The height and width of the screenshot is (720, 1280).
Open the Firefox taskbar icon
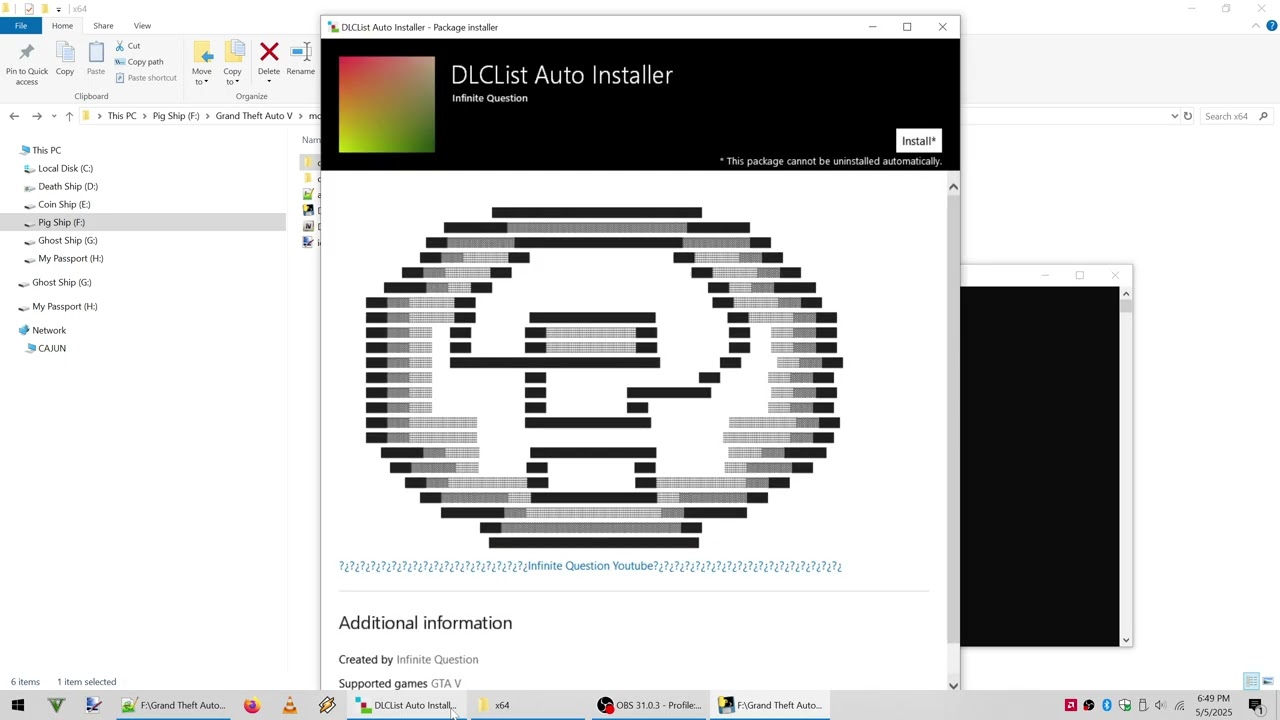point(251,705)
